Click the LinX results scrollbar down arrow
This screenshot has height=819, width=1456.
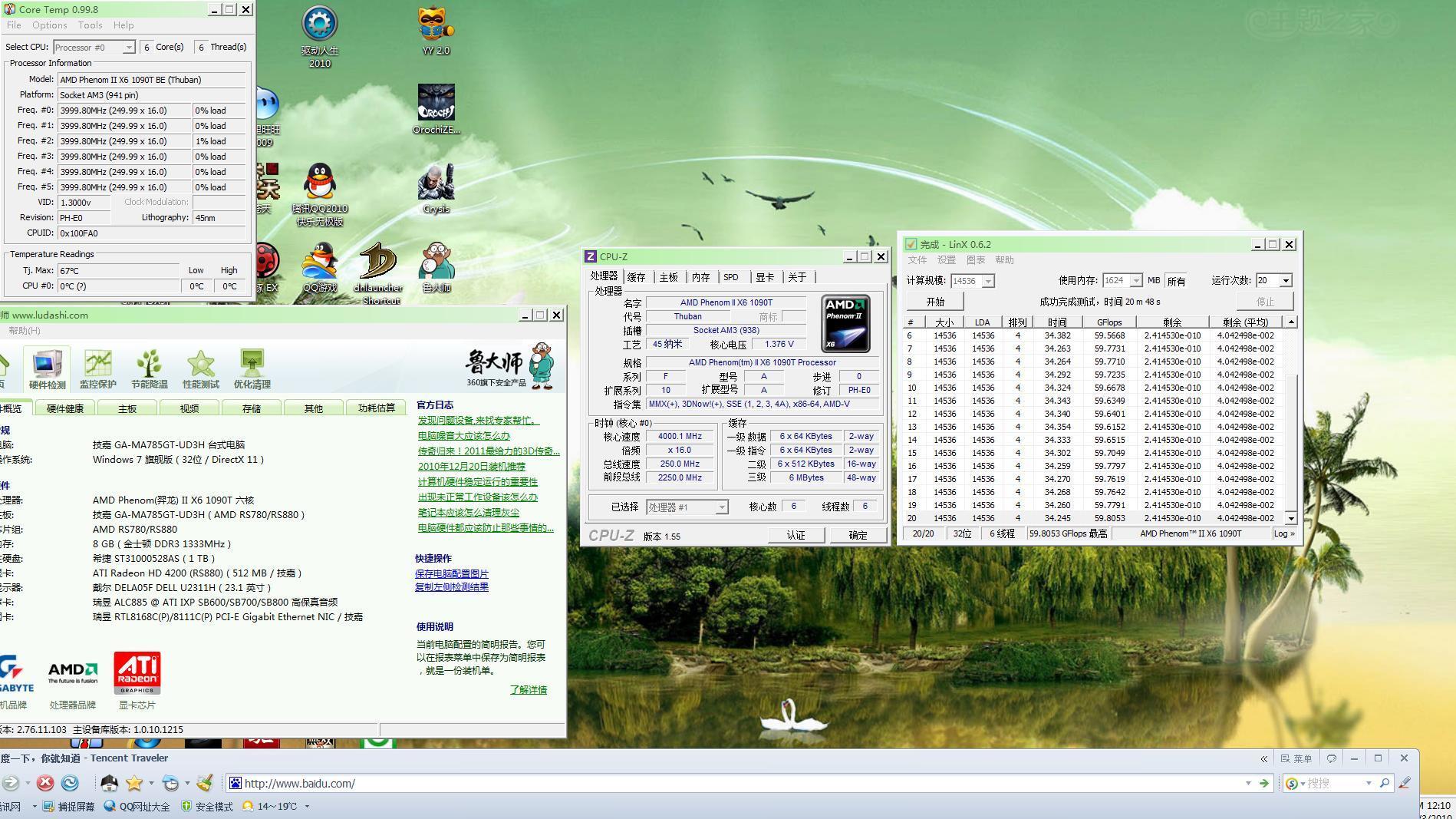[1291, 518]
